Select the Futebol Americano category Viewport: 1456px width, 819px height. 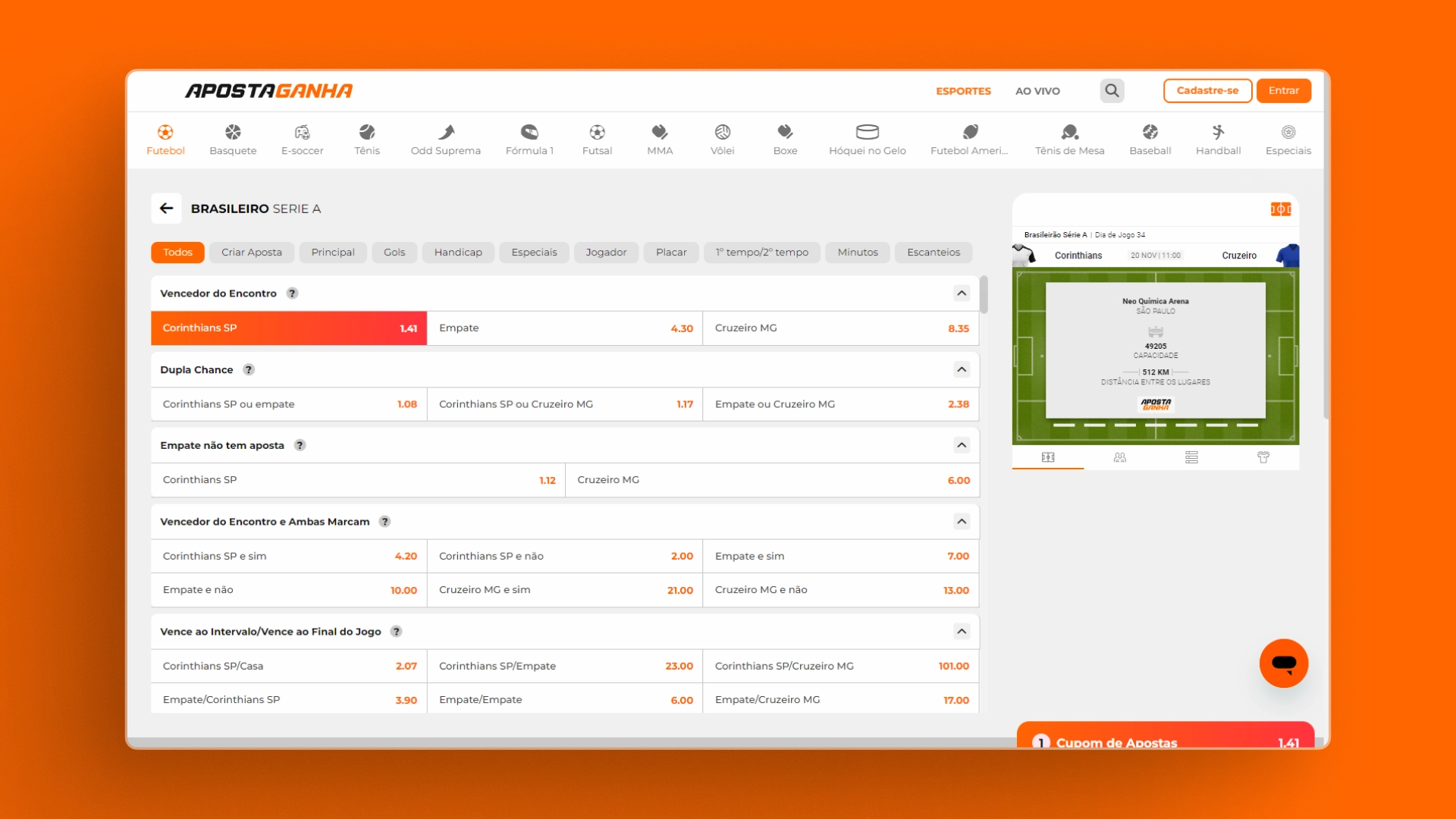[x=969, y=140]
